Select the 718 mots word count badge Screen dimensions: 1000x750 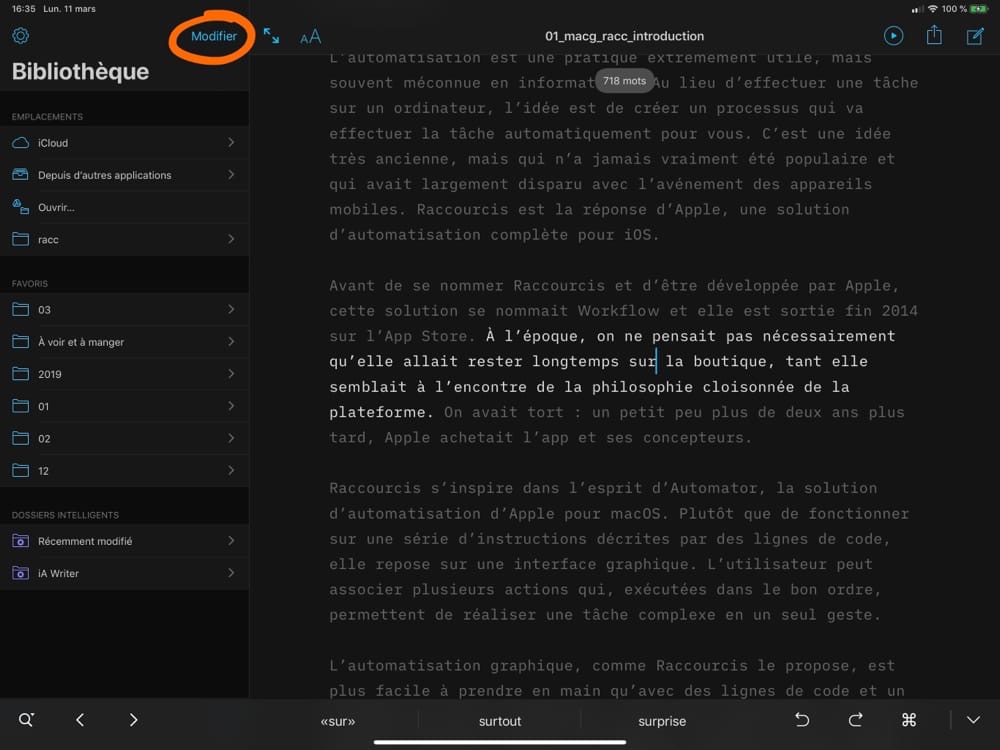[x=624, y=81]
